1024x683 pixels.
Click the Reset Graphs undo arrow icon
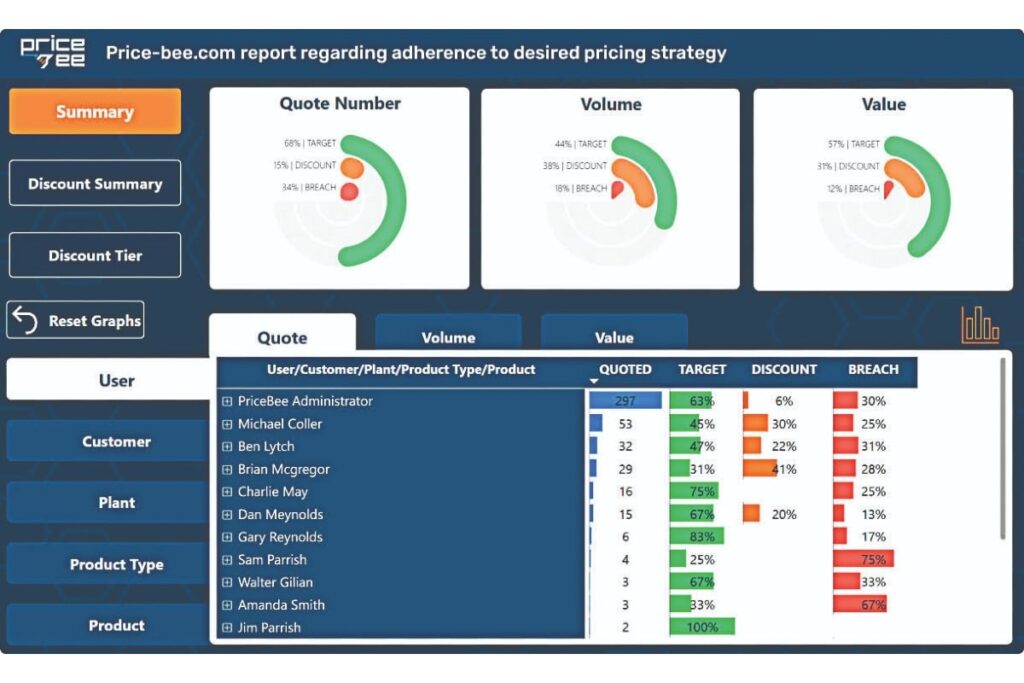tap(25, 320)
